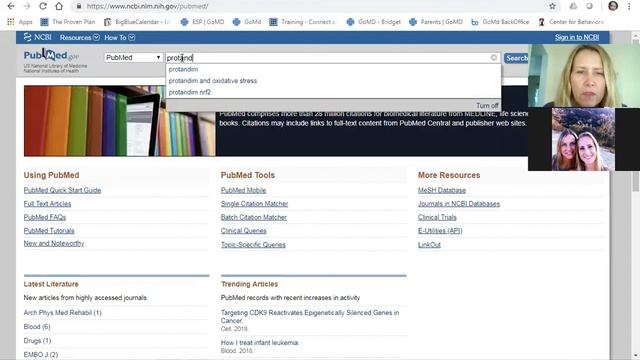Viewport: 640px width, 360px height.
Task: Open Arch Phys Med Rehabil (1)
Action: pos(62,313)
